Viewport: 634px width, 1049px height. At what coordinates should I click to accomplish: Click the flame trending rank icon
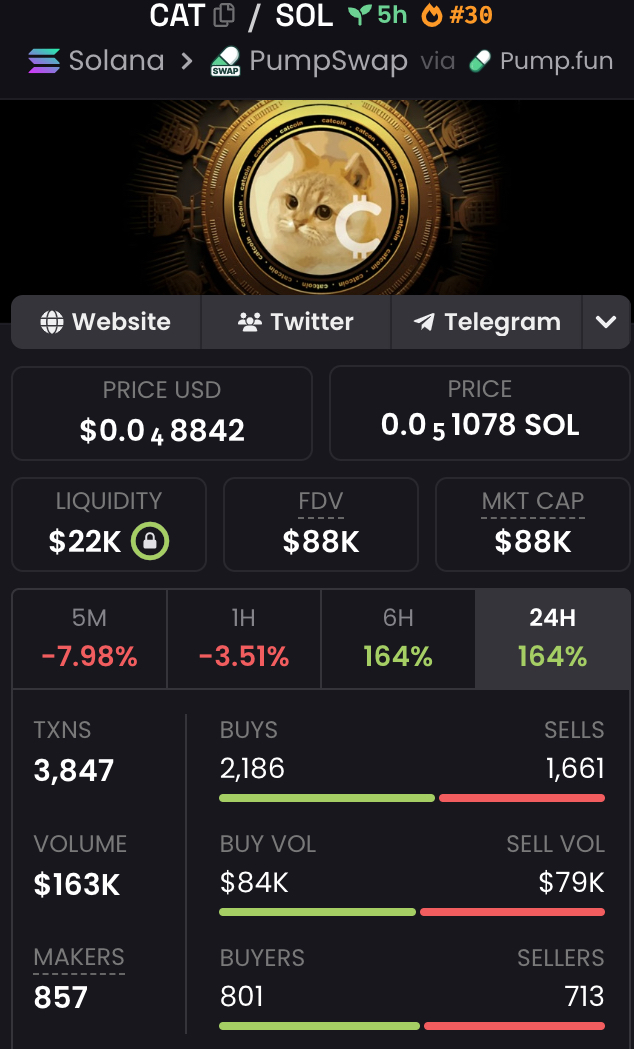pyautogui.click(x=431, y=16)
